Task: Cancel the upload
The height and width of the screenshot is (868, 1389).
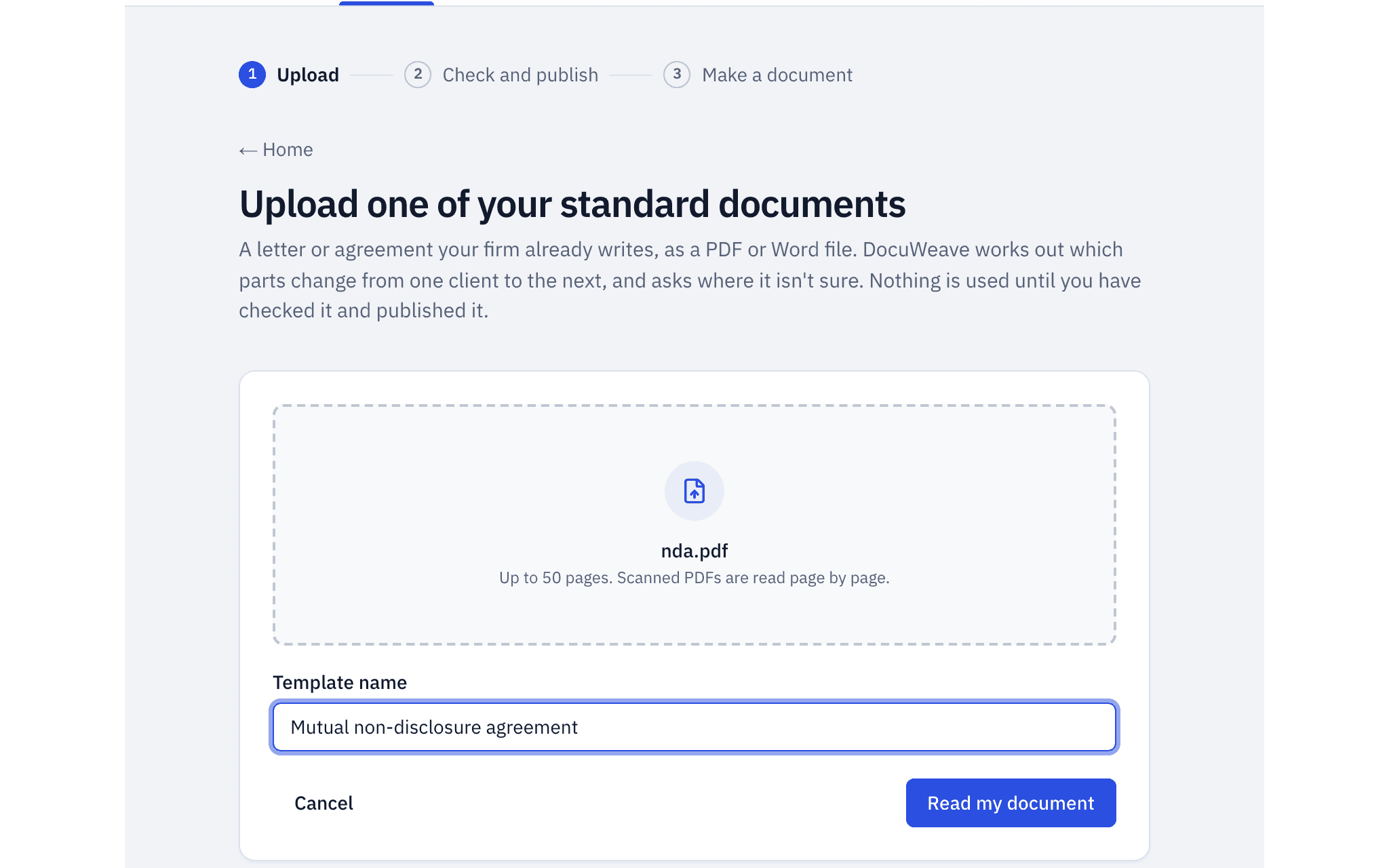Action: pos(324,803)
